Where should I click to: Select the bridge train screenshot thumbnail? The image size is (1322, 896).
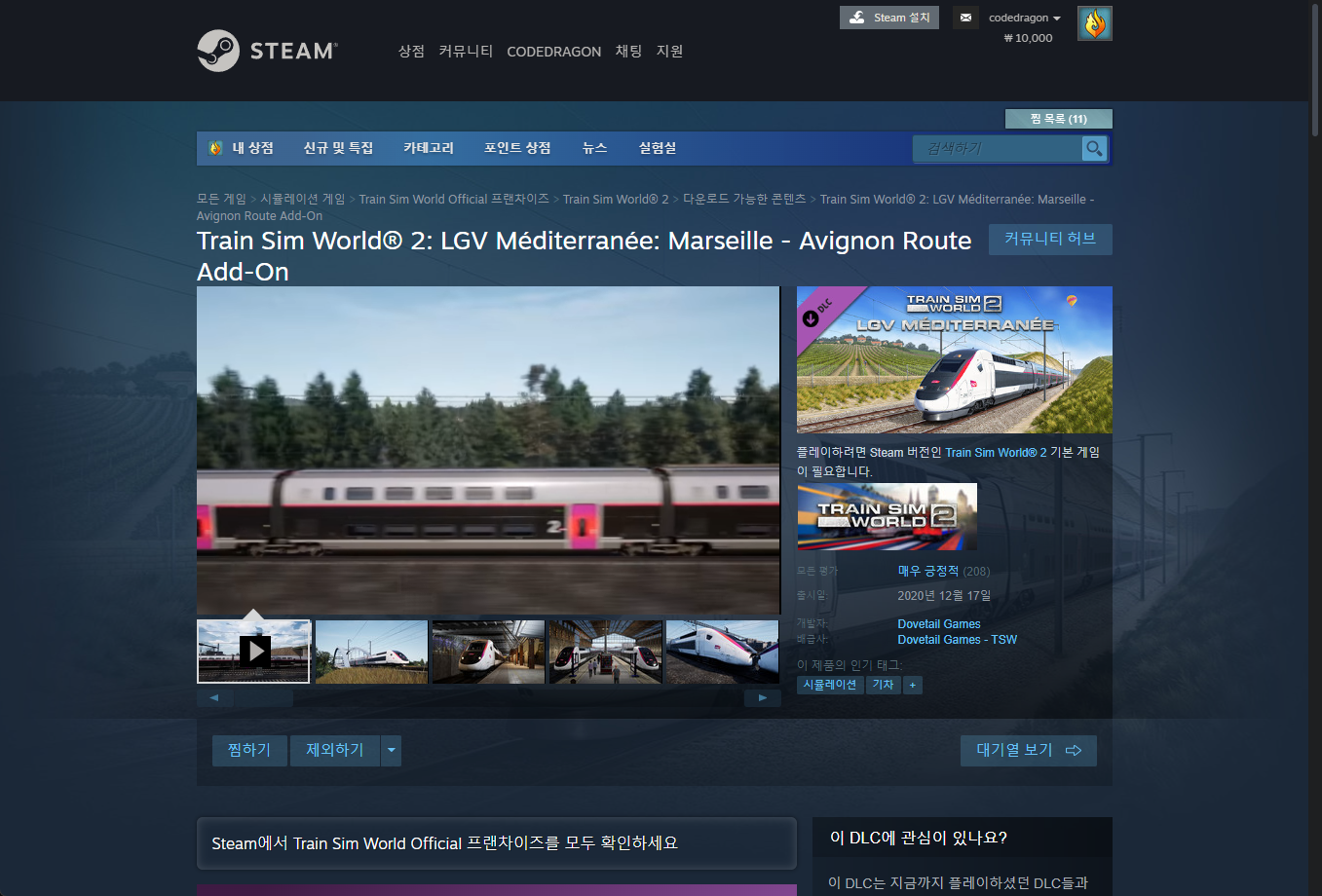click(371, 652)
